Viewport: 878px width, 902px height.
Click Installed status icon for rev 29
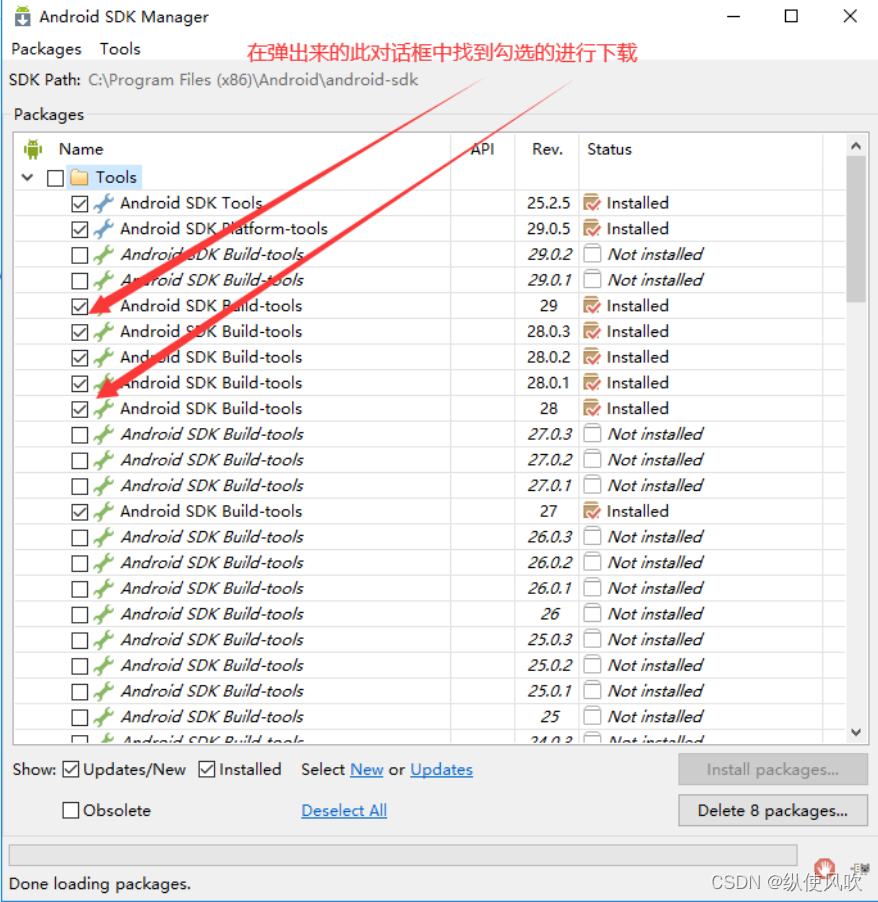[592, 305]
